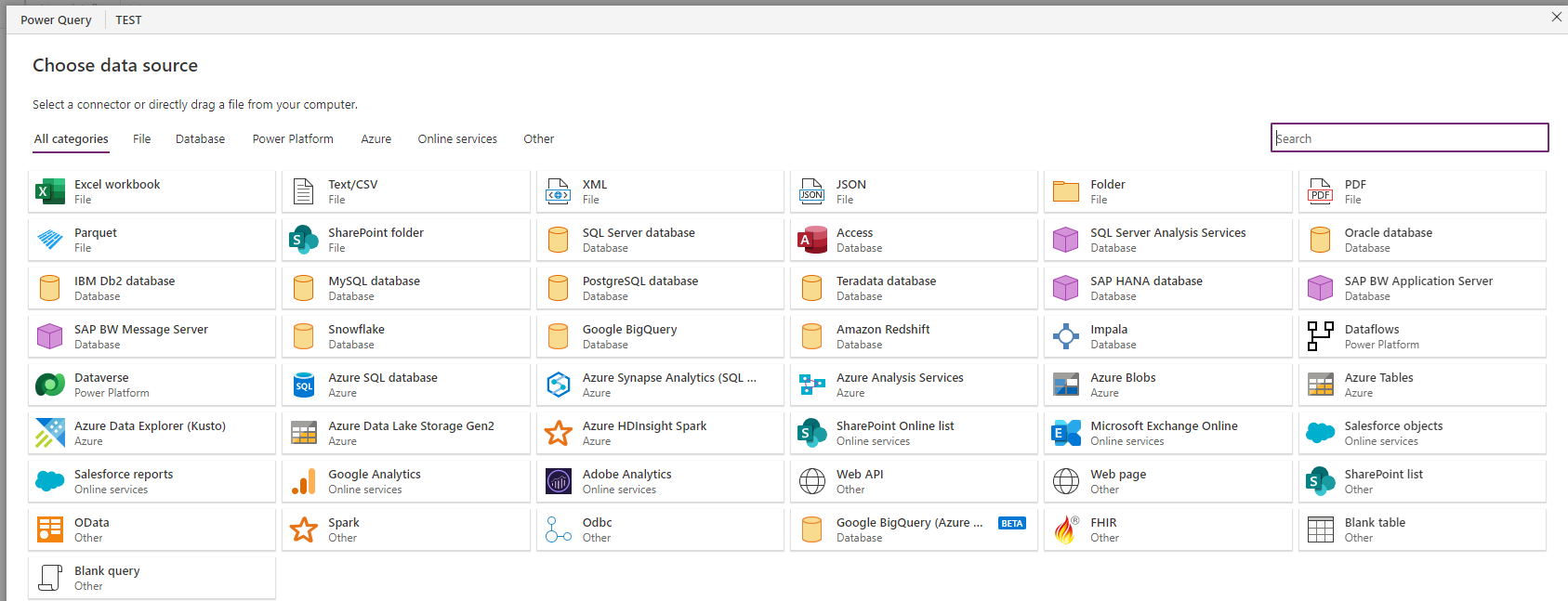Image resolution: width=1568 pixels, height=601 pixels.
Task: Choose the Oracle database connector
Action: coord(1422,240)
